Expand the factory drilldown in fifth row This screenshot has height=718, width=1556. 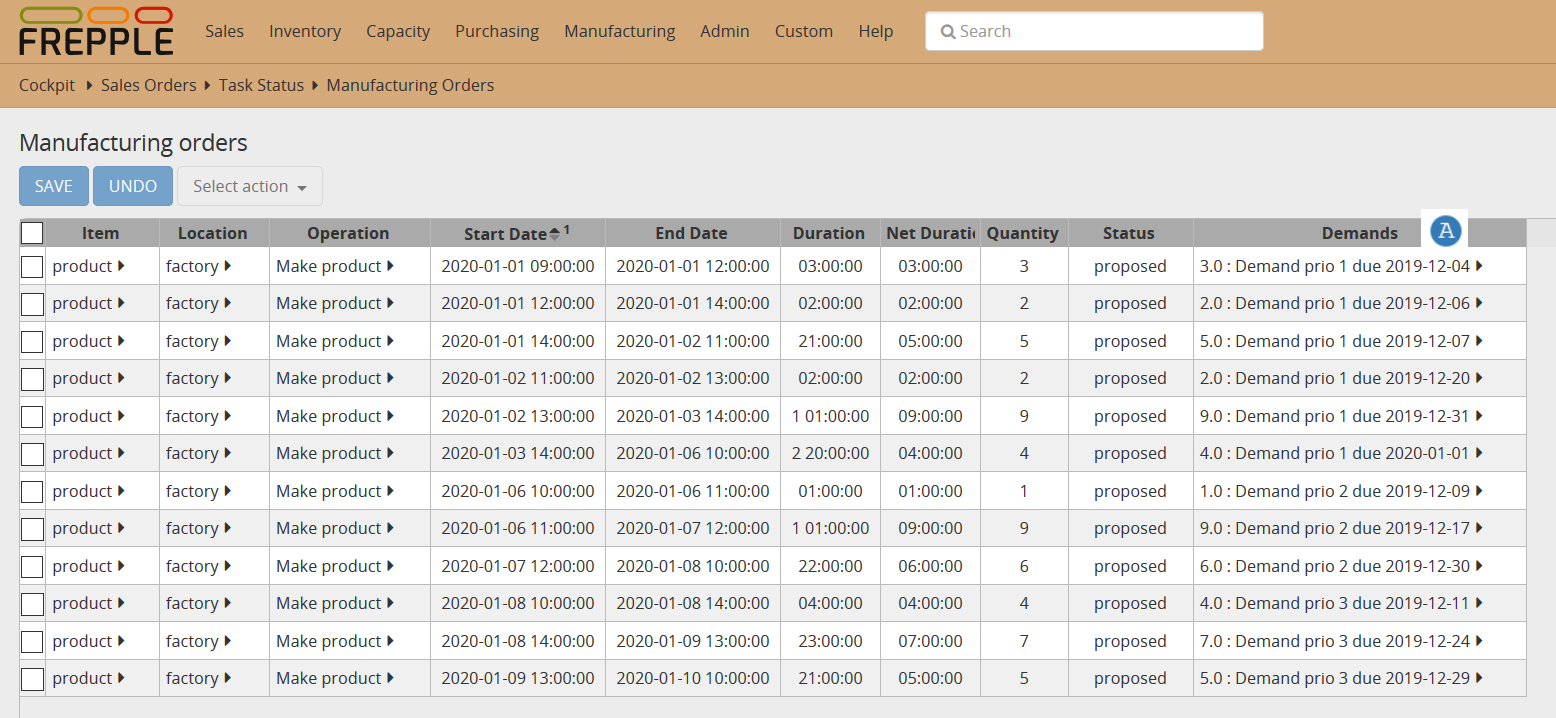228,416
